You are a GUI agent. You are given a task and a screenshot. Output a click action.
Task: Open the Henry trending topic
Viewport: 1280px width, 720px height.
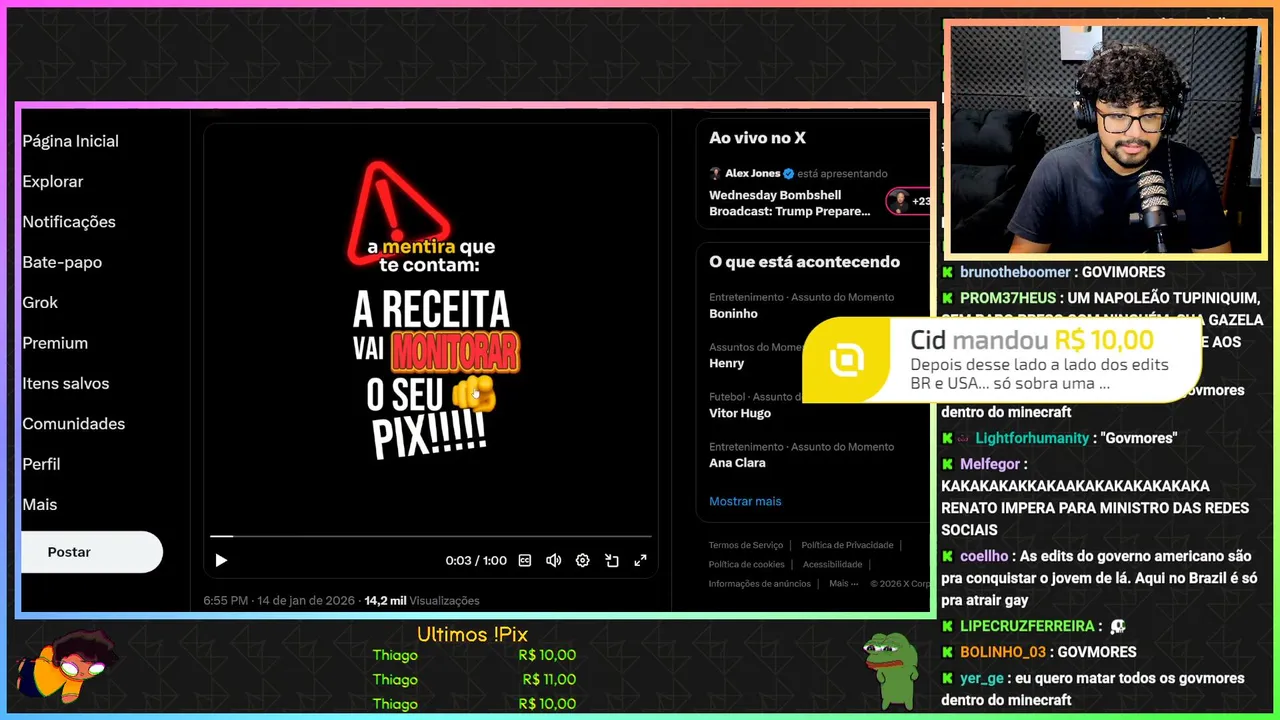pos(726,364)
